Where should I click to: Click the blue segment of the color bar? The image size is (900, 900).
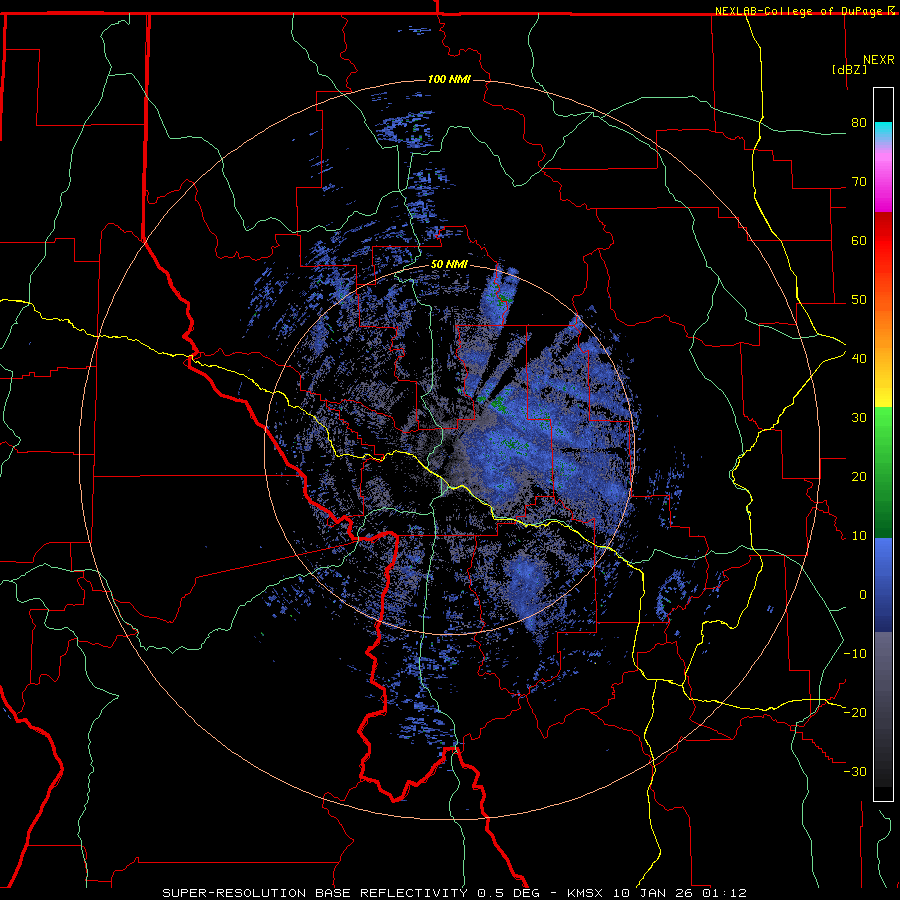click(x=883, y=585)
